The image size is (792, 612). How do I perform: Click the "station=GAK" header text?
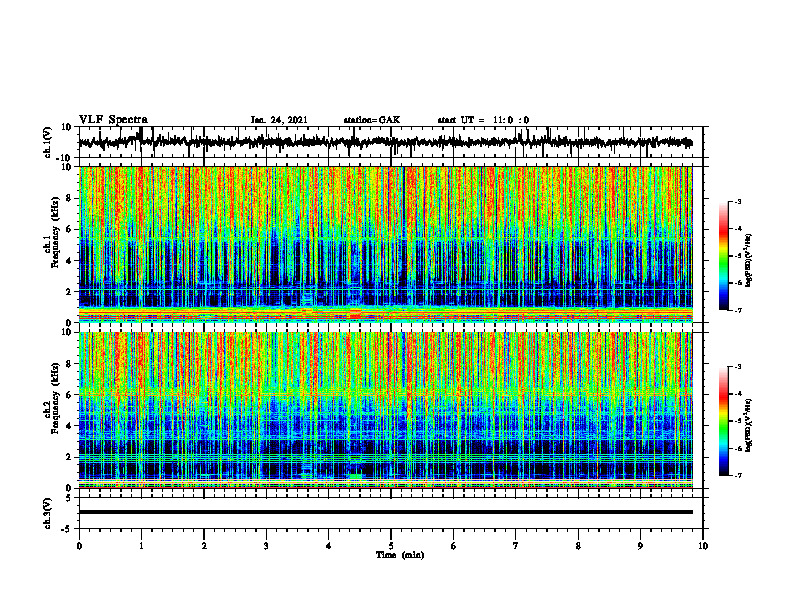(372, 120)
